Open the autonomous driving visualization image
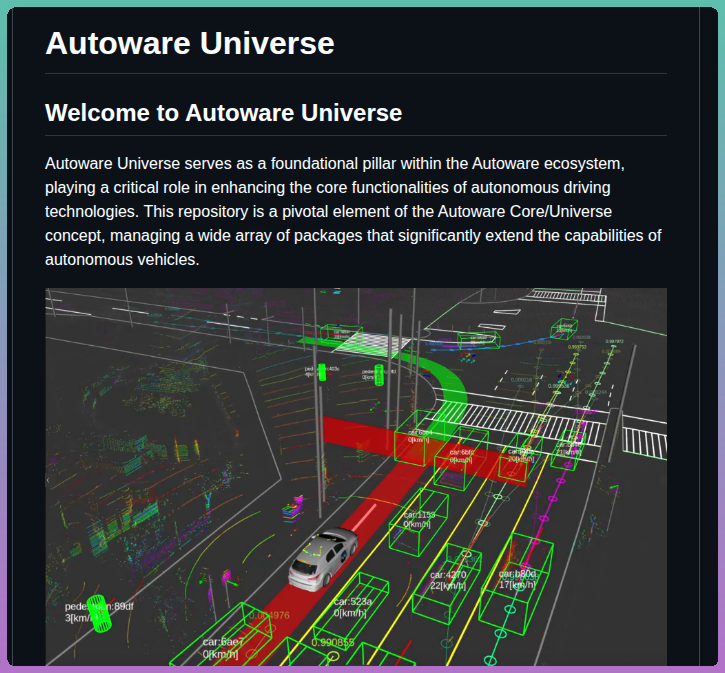The height and width of the screenshot is (673, 725). coord(356,477)
